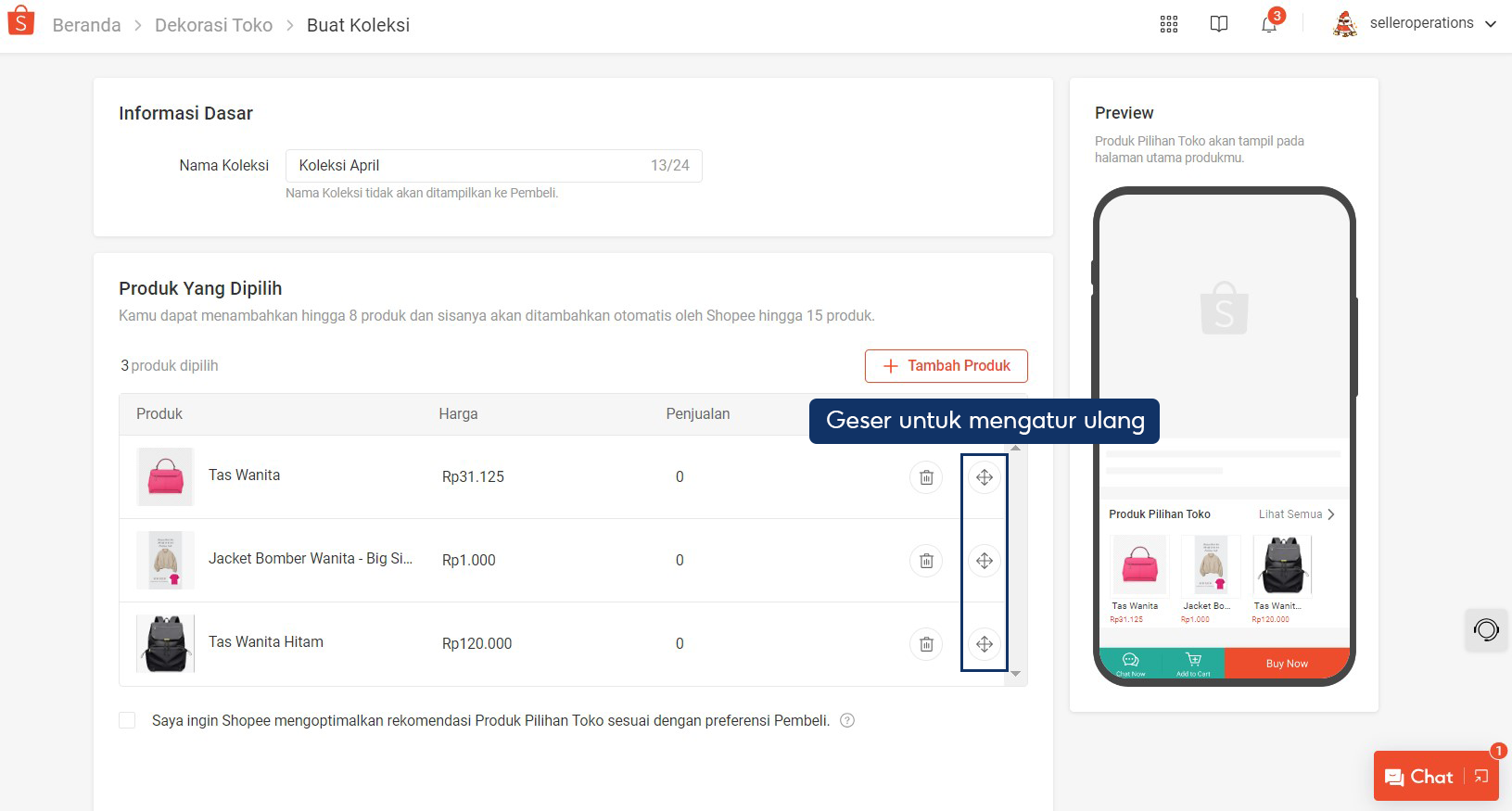Open the Chat button

coord(1419,777)
